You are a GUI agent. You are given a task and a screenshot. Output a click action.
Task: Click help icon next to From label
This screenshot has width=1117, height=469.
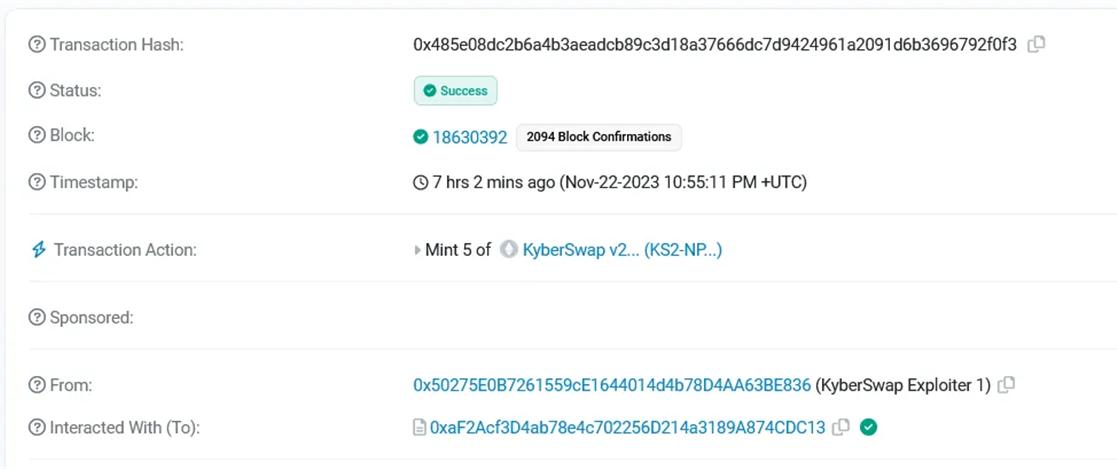tap(36, 386)
